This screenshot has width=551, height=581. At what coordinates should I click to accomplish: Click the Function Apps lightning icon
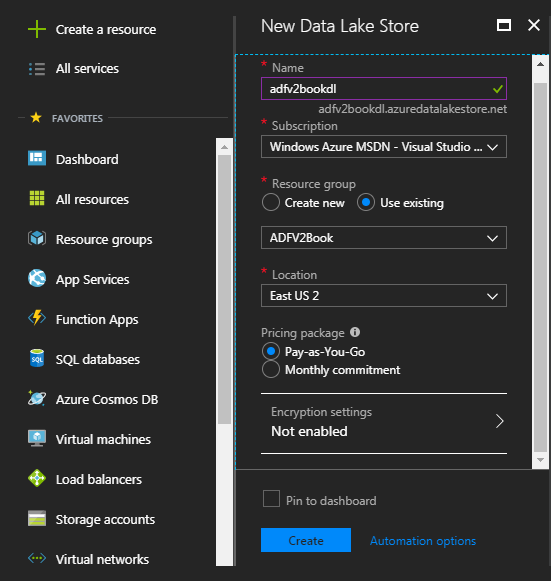(x=37, y=318)
